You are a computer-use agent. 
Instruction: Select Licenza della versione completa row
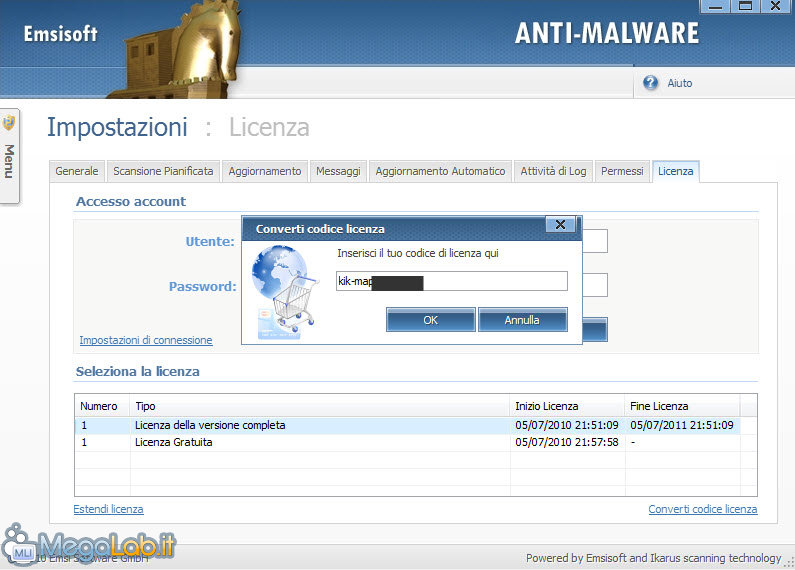[408, 425]
